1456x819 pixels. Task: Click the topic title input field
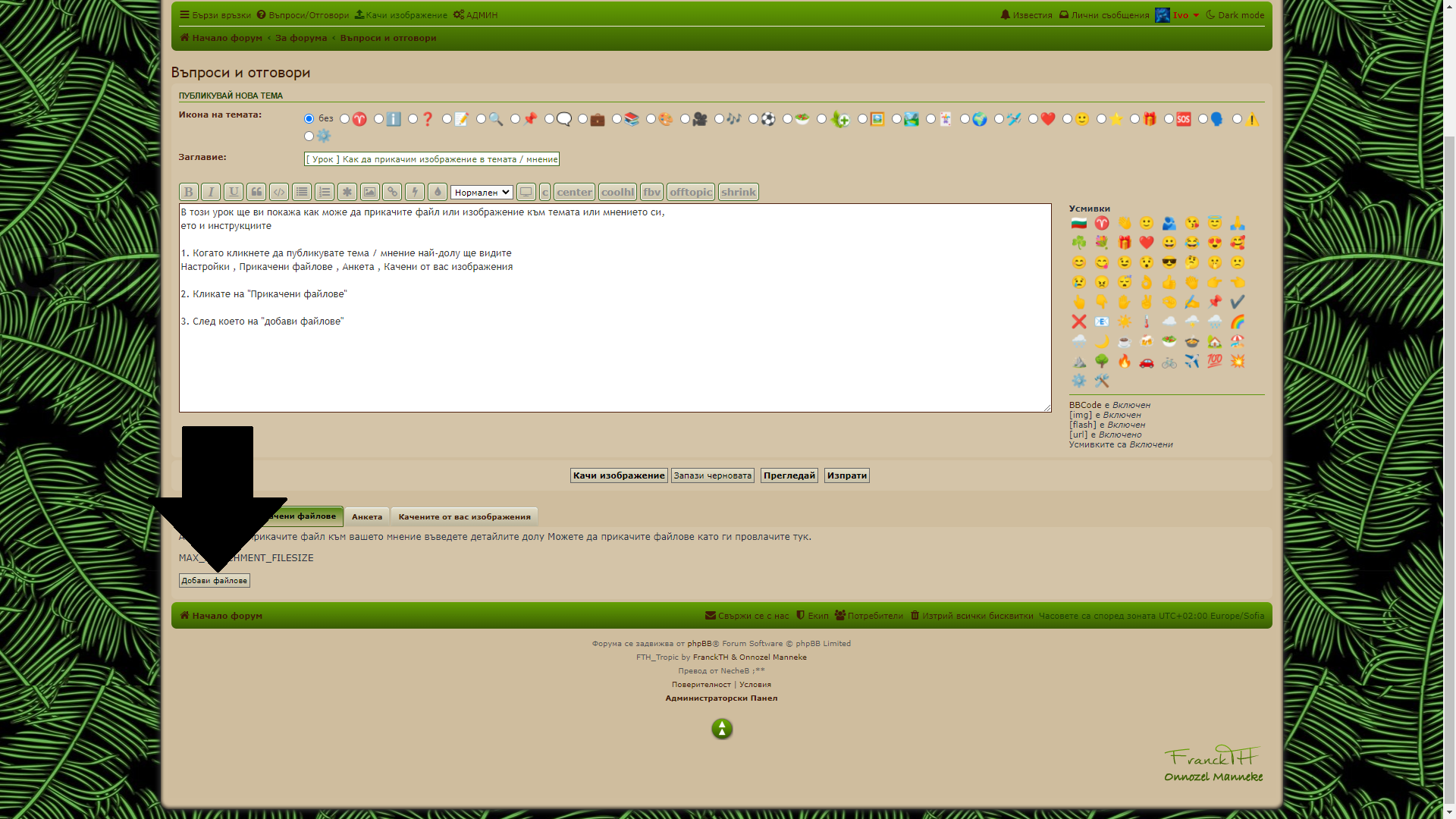click(x=431, y=159)
